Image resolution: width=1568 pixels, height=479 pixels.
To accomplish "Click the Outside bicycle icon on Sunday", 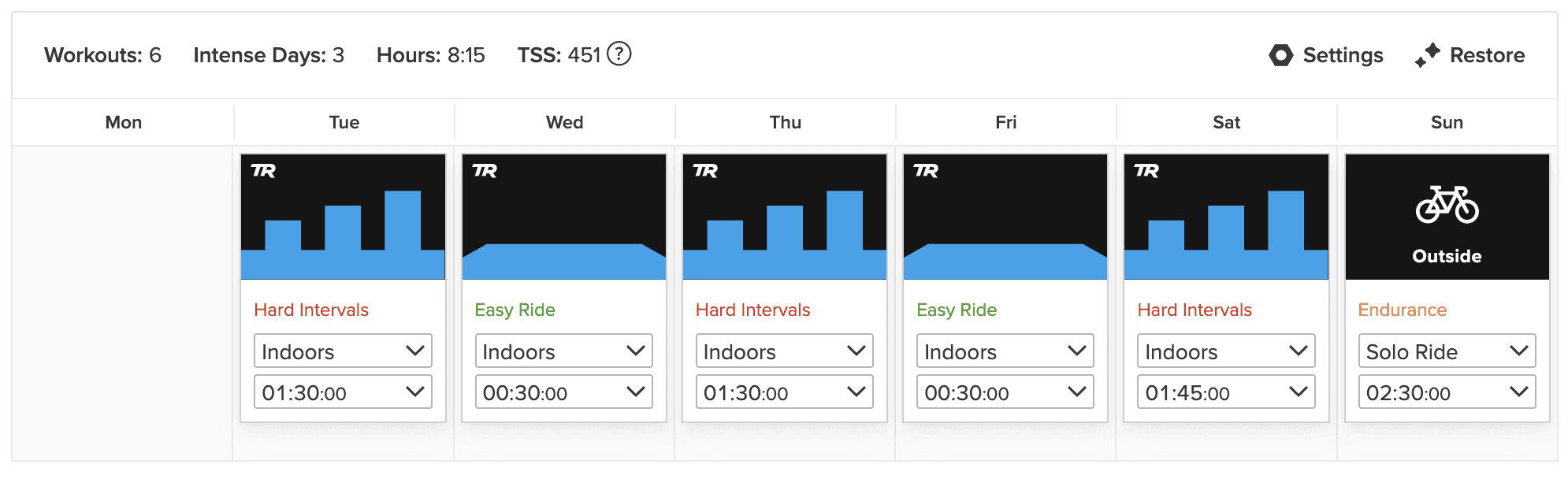I will pos(1447,205).
